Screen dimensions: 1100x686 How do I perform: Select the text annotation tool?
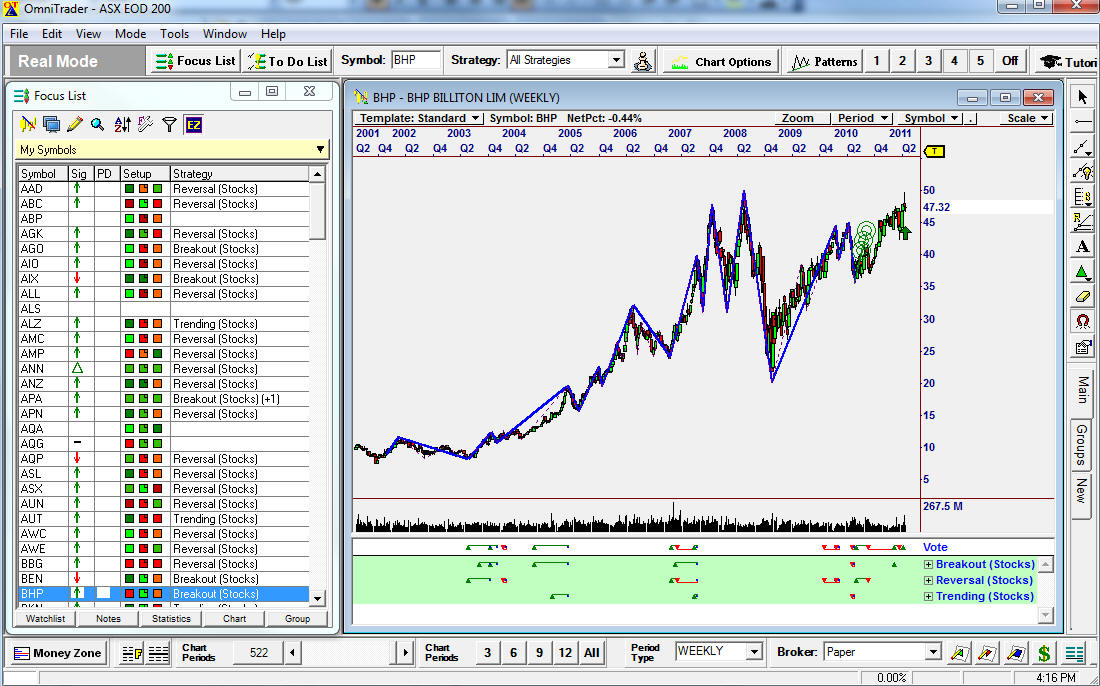[x=1082, y=247]
